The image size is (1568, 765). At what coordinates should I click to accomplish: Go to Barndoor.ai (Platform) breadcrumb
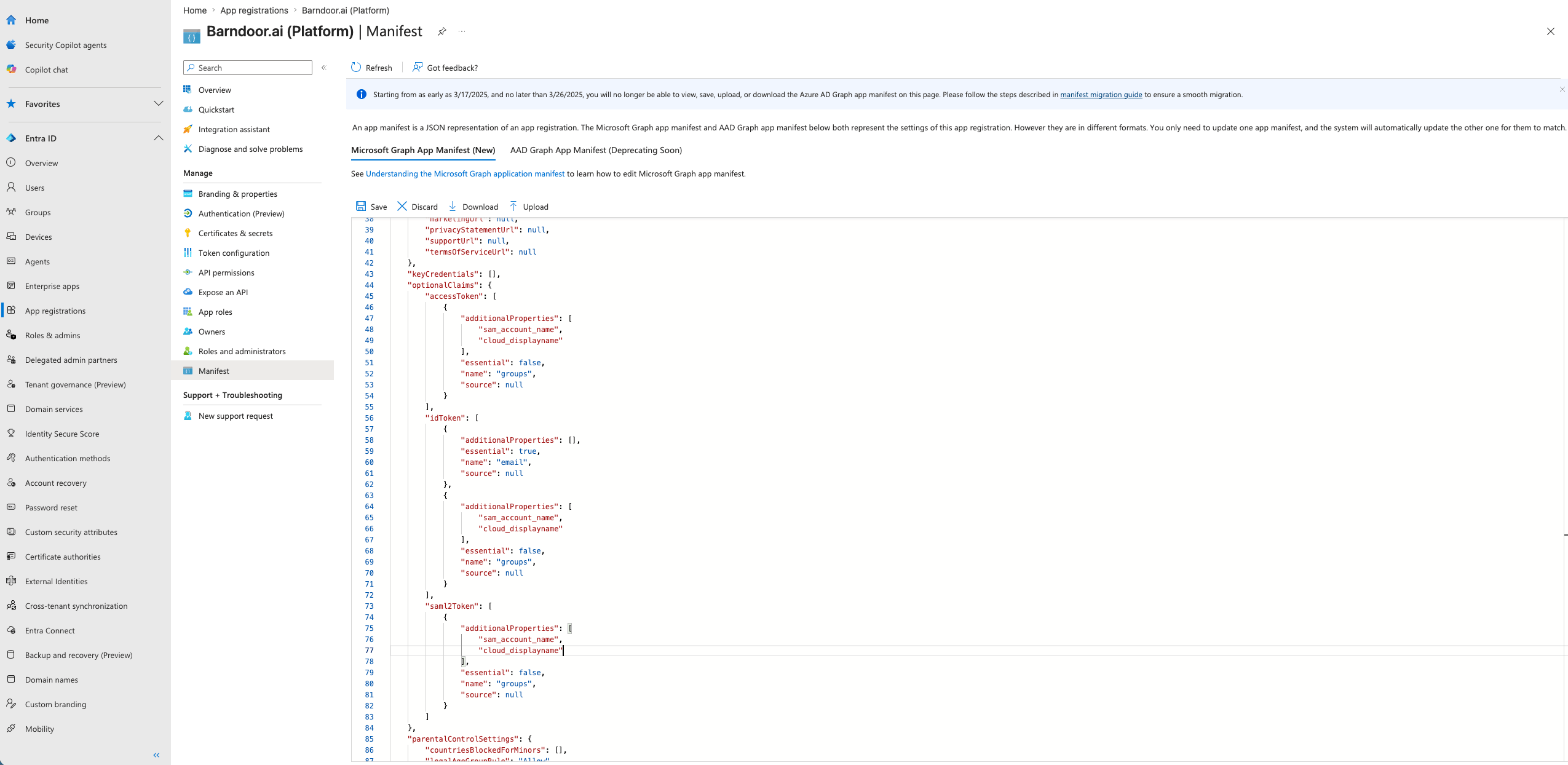(x=345, y=10)
